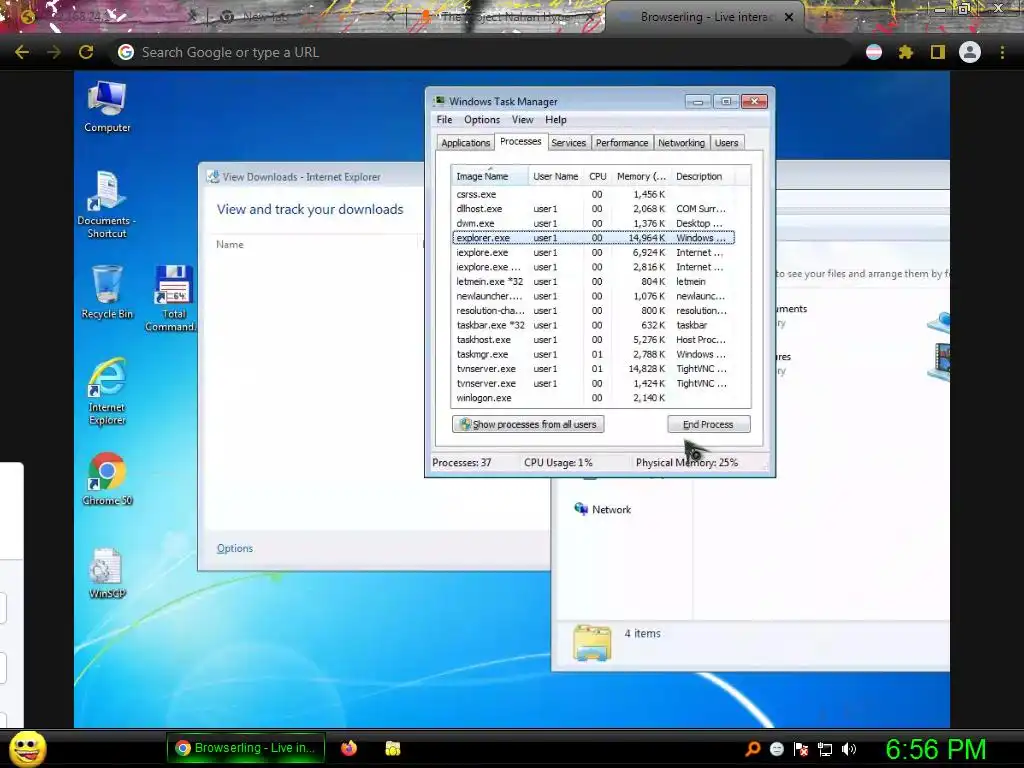Toggle the browser side panel icon
Image resolution: width=1024 pixels, height=768 pixels.
[938, 52]
